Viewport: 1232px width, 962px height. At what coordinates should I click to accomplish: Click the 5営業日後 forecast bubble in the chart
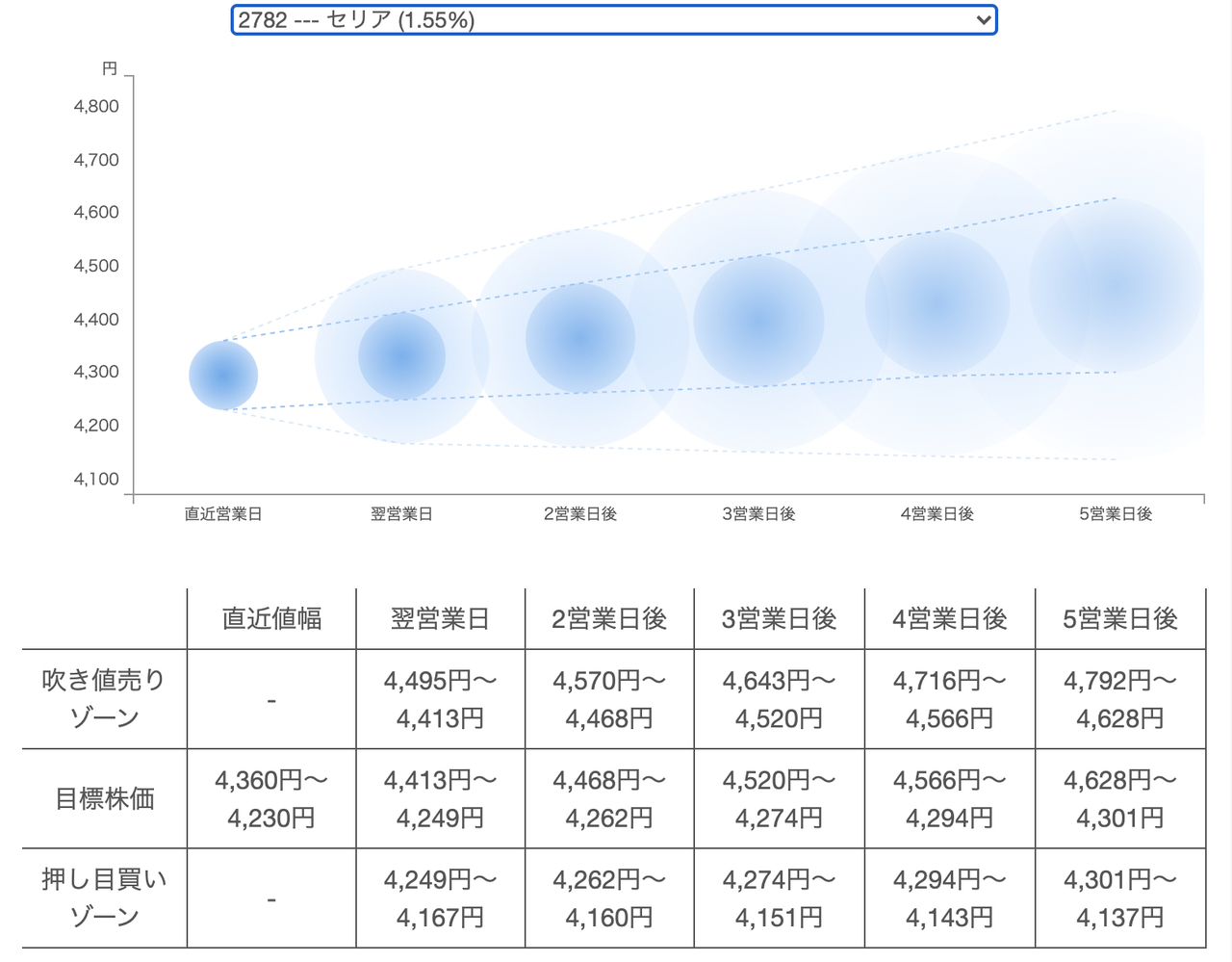tap(1116, 285)
